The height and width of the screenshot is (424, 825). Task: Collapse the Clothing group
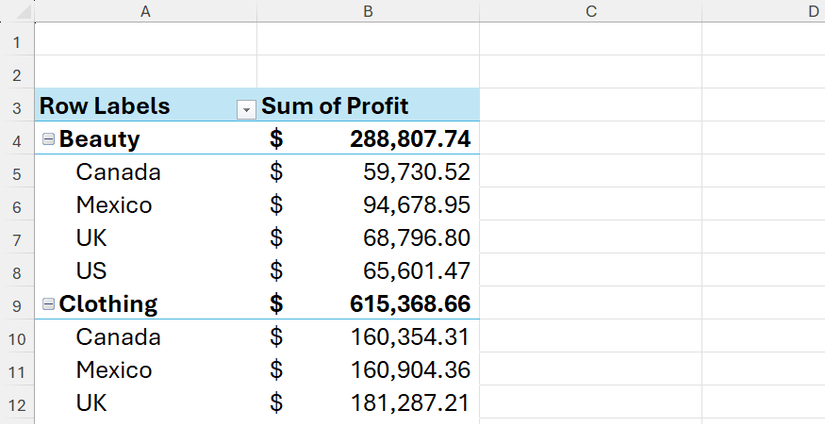(48, 304)
